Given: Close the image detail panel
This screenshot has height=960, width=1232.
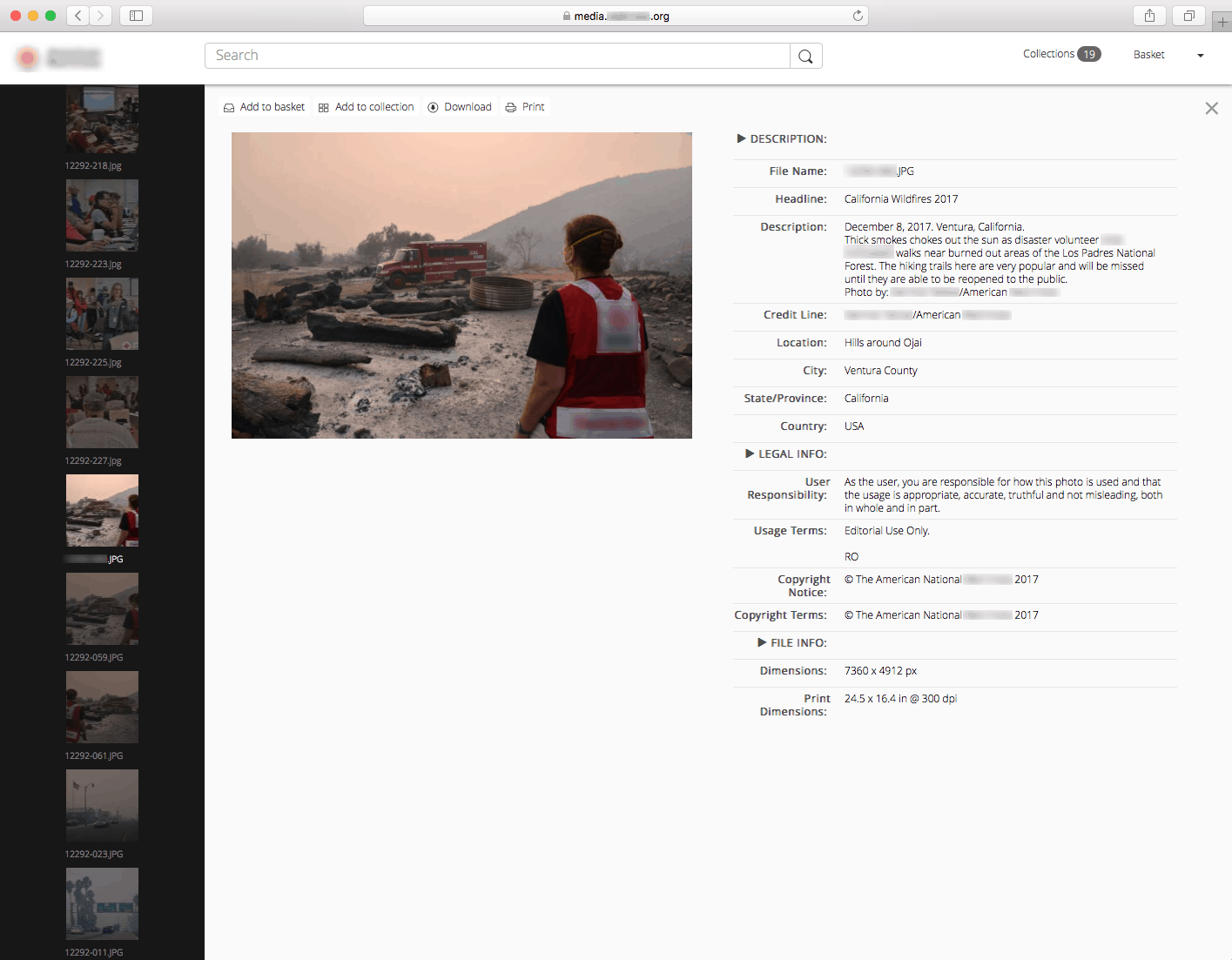Looking at the screenshot, I should click(1211, 109).
